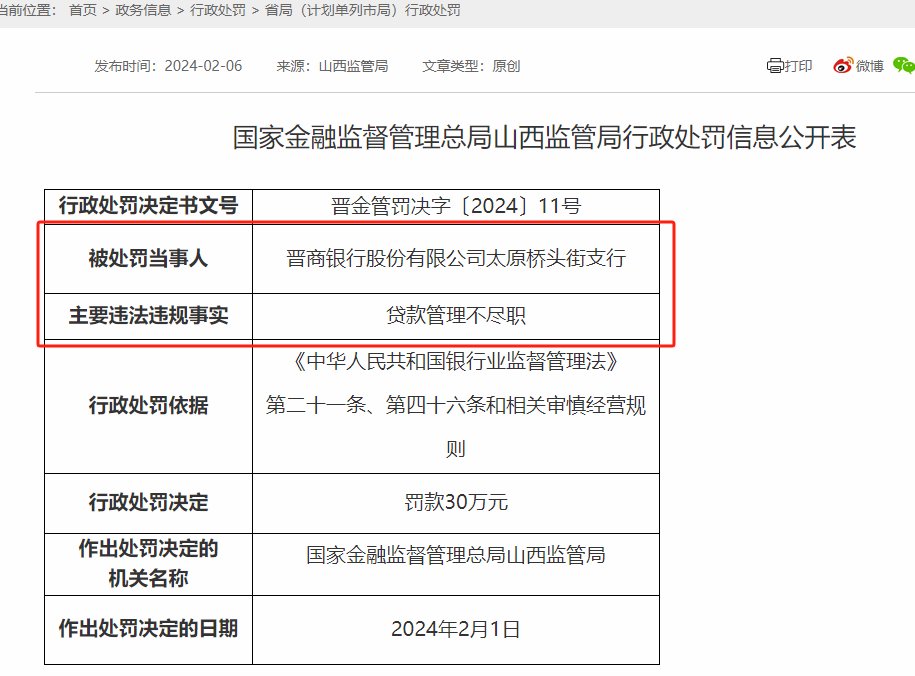
Task: Select authority cell 国家金融监督管理总局山西监管局
Action: point(456,564)
